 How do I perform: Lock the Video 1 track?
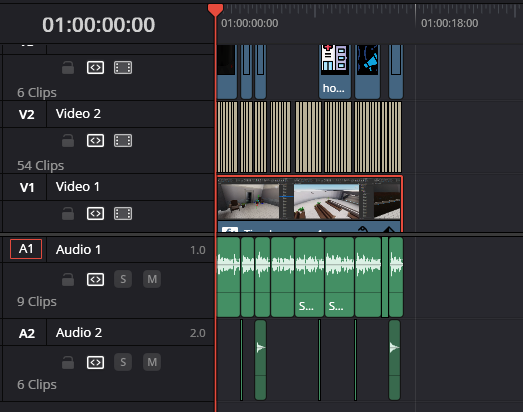[x=68, y=214]
